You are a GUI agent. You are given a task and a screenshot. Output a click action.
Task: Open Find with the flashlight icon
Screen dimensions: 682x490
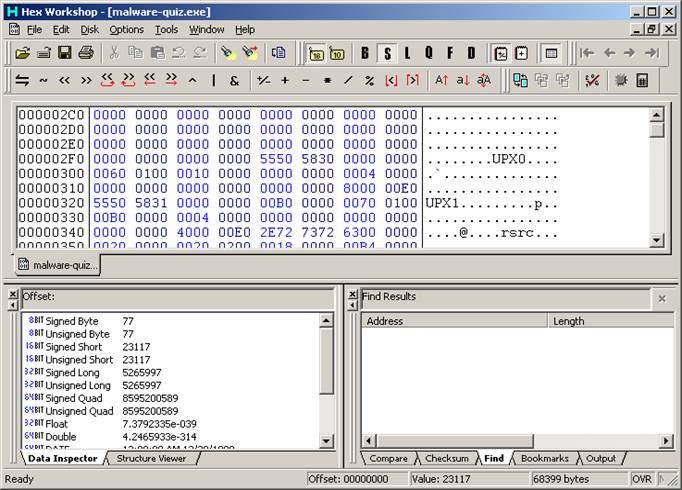[228, 53]
